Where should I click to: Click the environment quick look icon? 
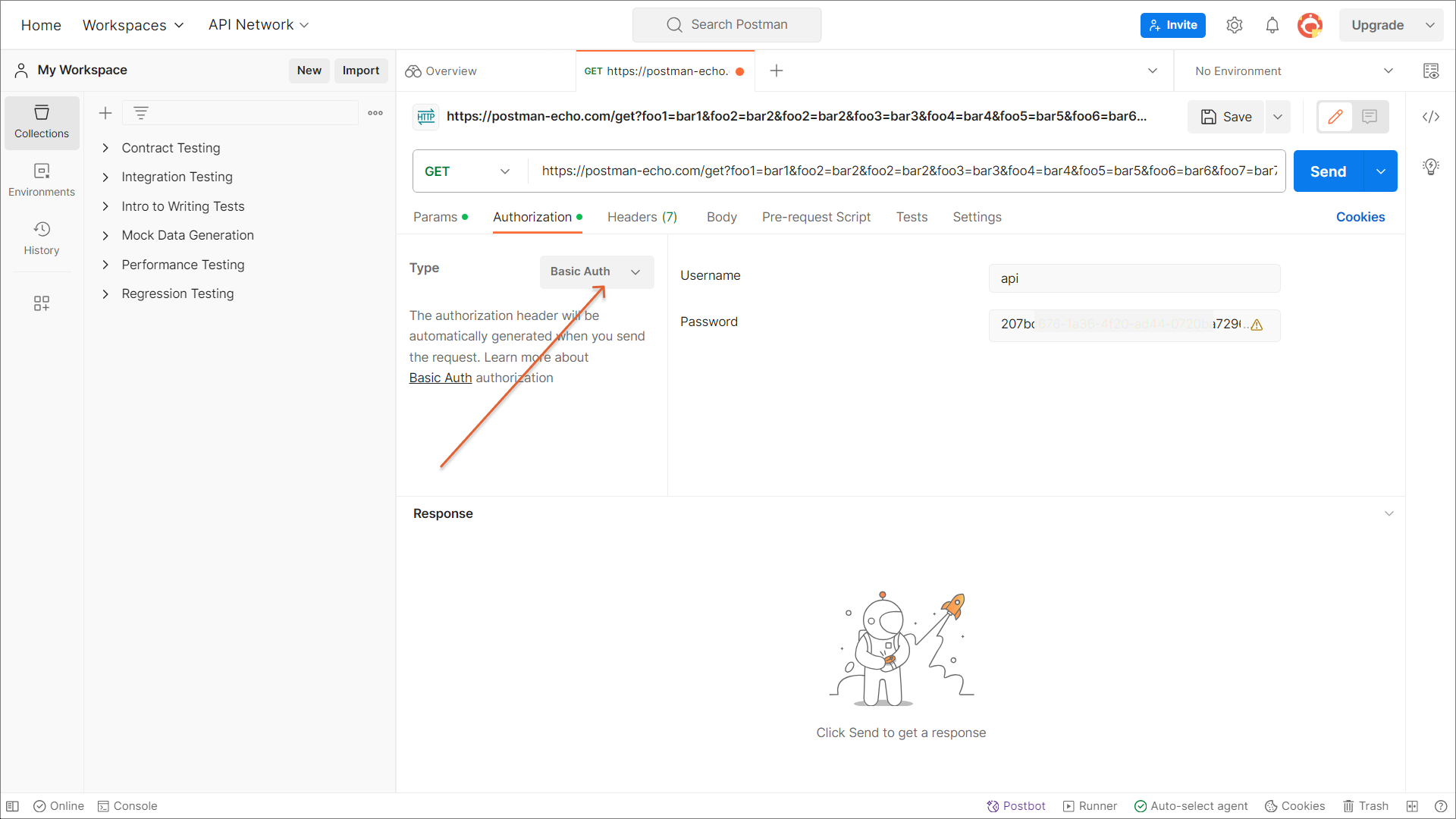(x=1430, y=71)
